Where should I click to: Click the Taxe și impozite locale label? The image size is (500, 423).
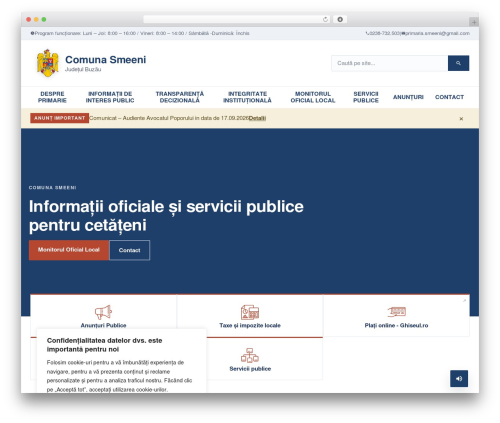250,325
